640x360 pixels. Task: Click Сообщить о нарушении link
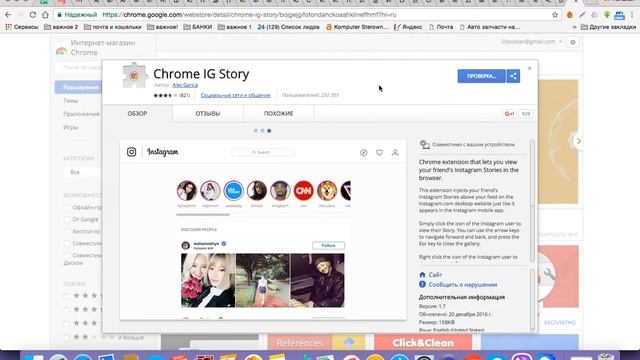click(462, 284)
